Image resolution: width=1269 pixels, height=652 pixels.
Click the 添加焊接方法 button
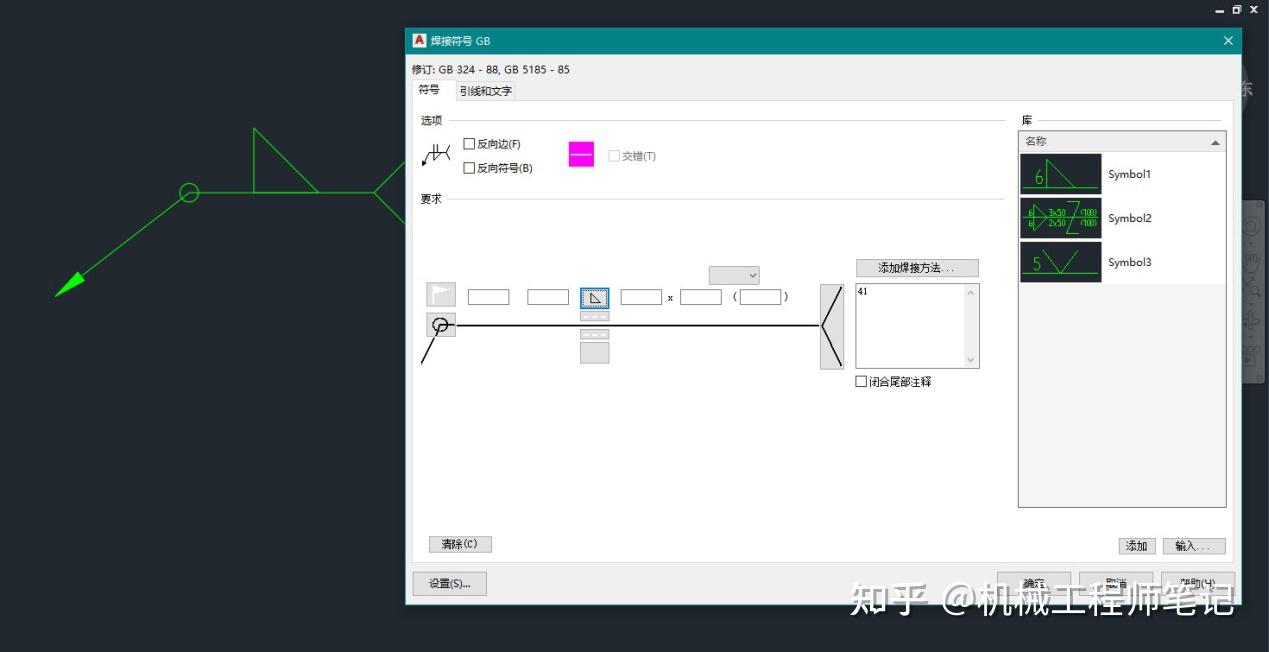tap(916, 267)
